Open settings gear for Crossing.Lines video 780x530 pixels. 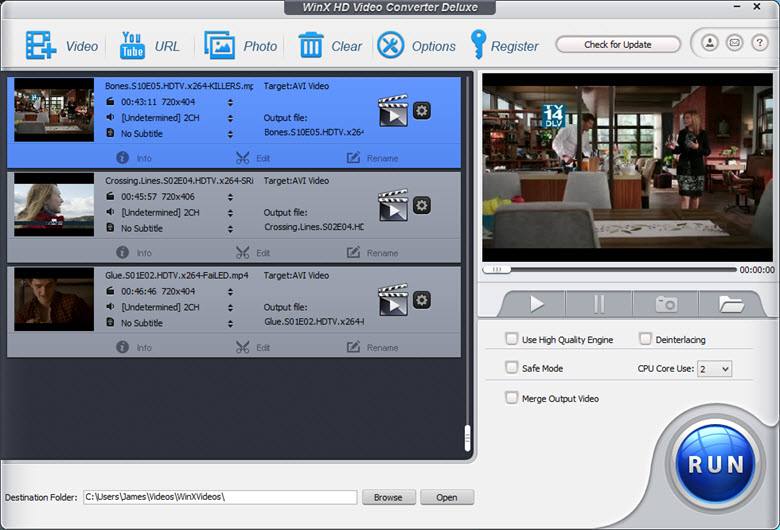click(x=422, y=205)
